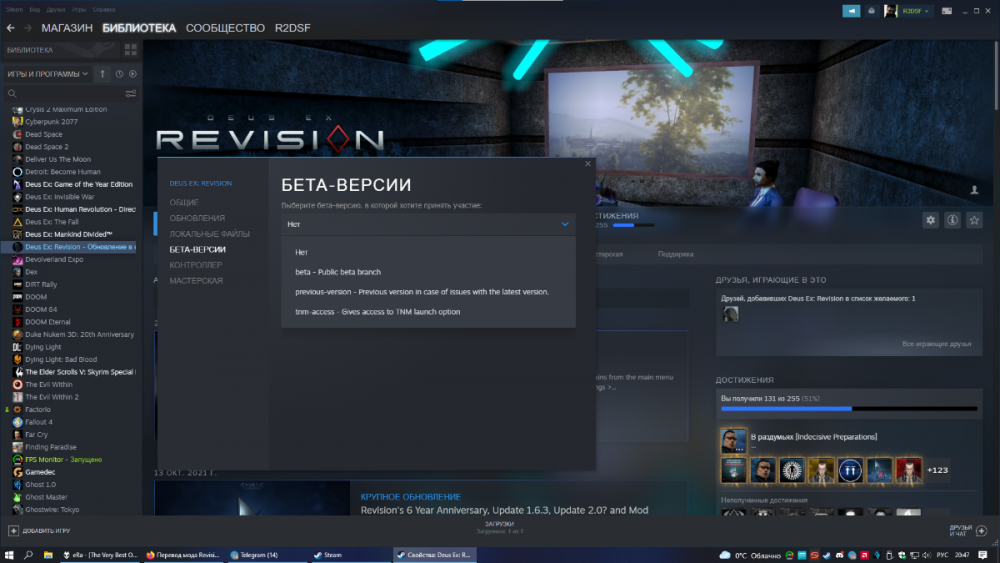The height and width of the screenshot is (563, 1000).
Task: Select Dead Space 2 in the library
Action: [46, 147]
